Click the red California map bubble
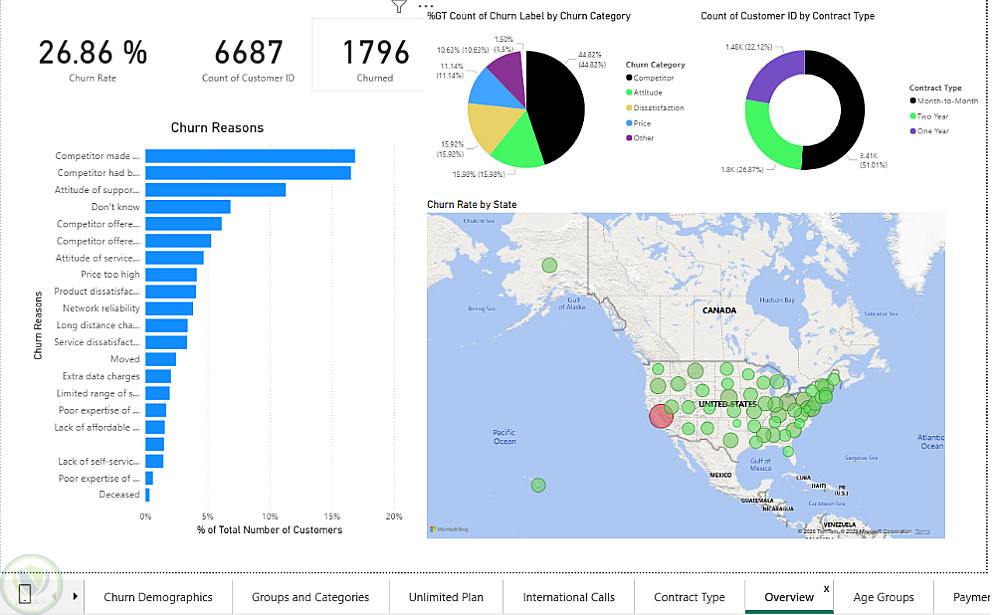 [661, 416]
